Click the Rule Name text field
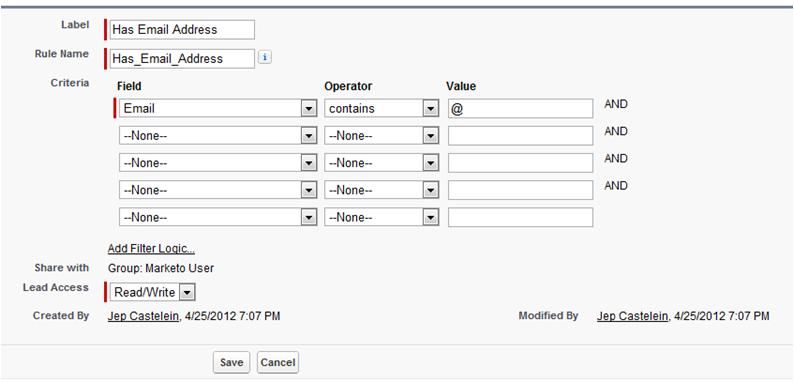The width and height of the screenshot is (794, 383). tap(182, 59)
